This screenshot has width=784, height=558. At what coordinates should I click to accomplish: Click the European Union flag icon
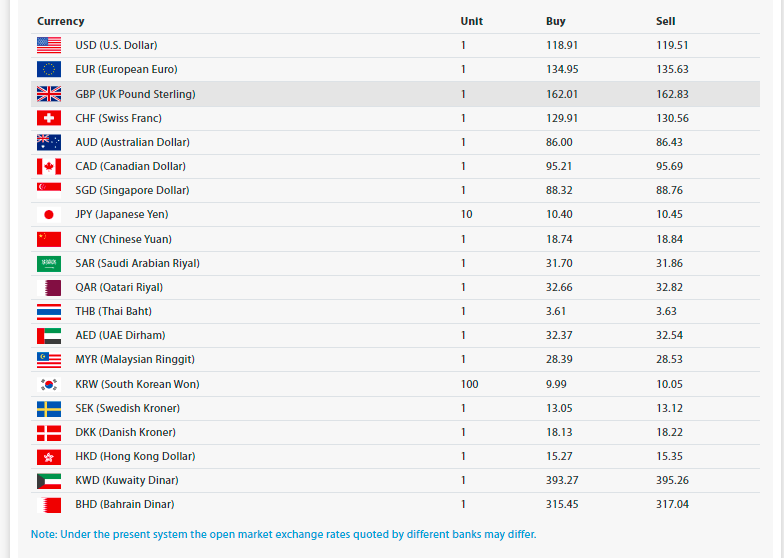coord(49,69)
